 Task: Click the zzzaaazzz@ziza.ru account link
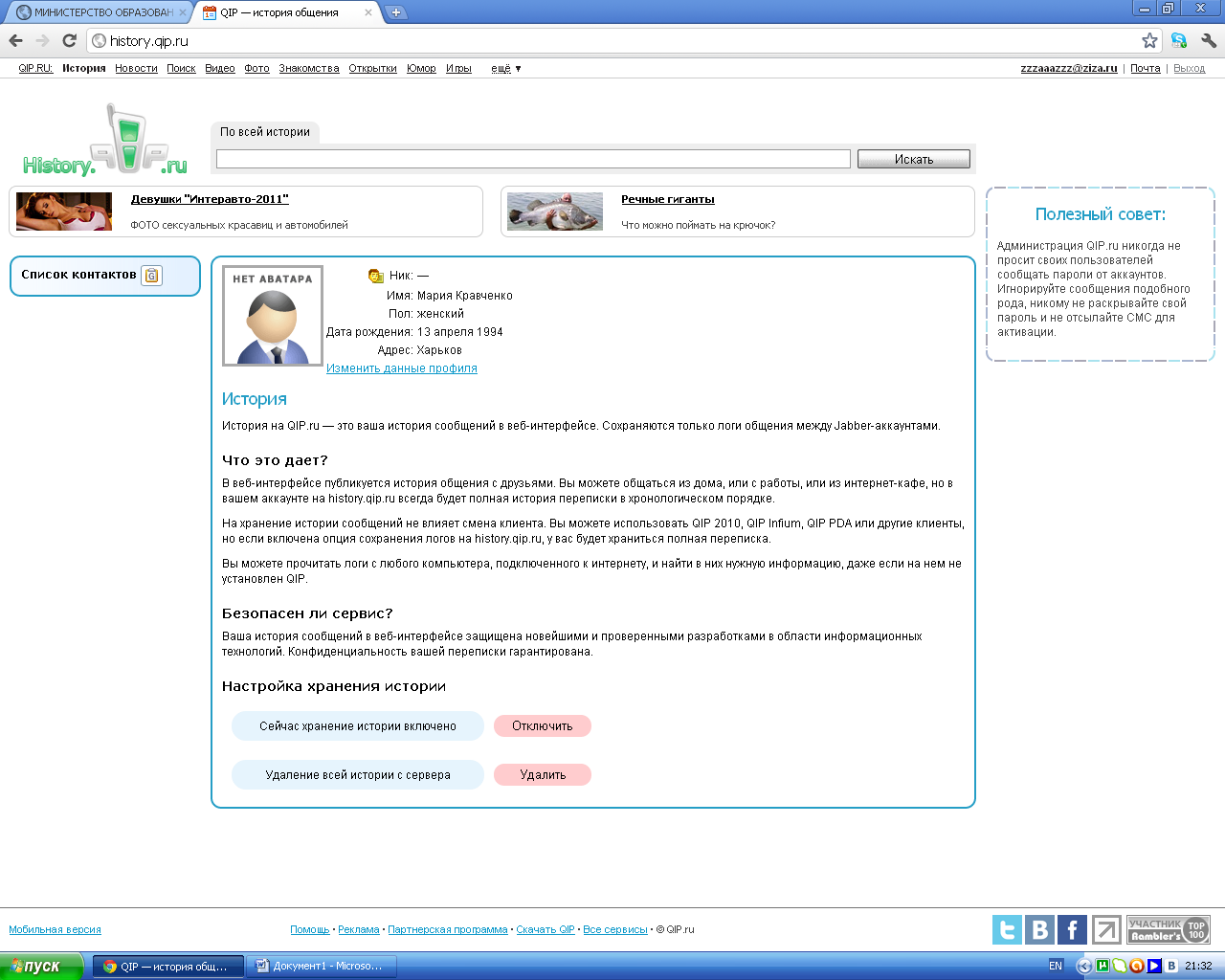[x=1069, y=68]
